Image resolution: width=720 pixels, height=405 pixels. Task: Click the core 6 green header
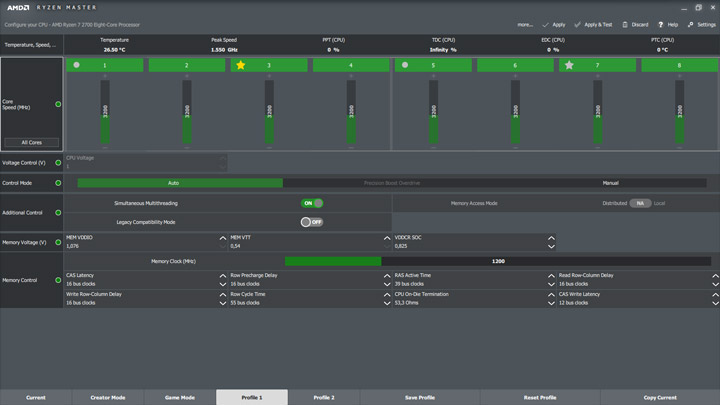click(x=515, y=65)
